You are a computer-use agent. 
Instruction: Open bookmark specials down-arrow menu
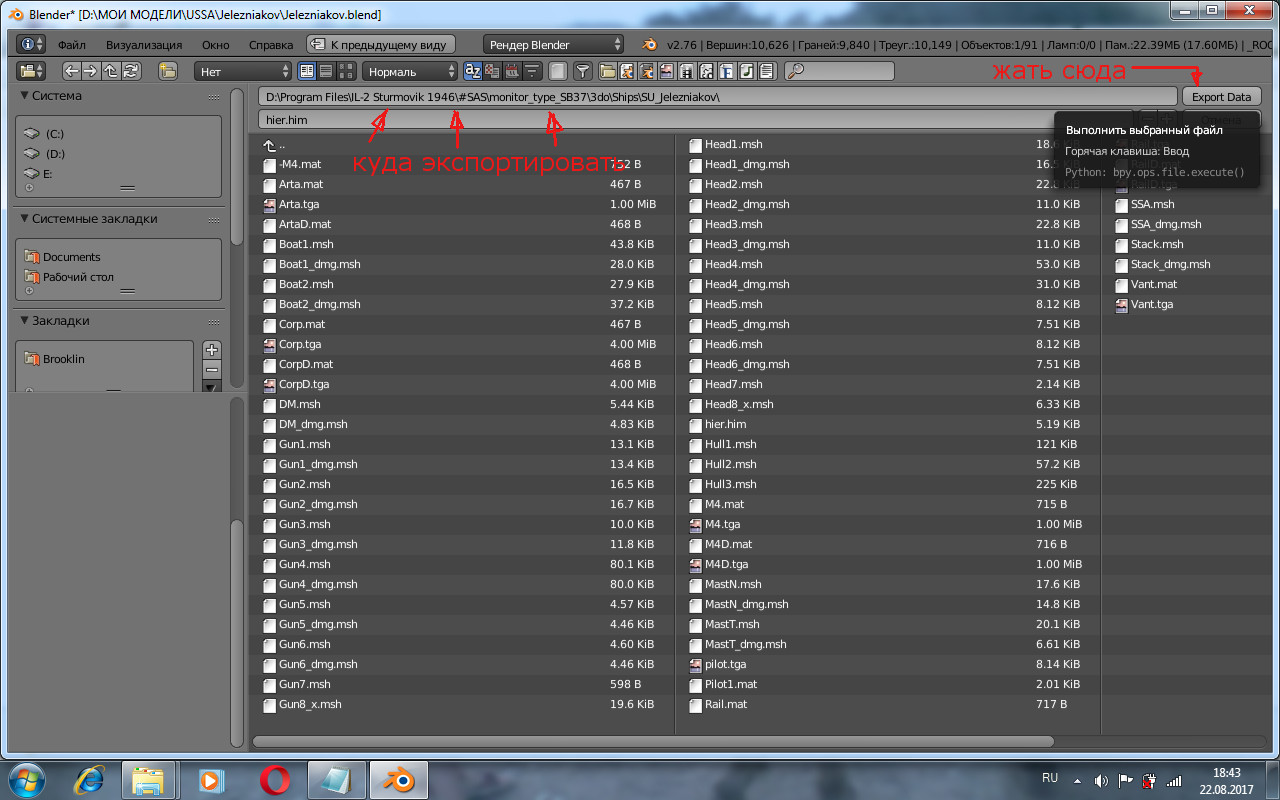coord(212,386)
